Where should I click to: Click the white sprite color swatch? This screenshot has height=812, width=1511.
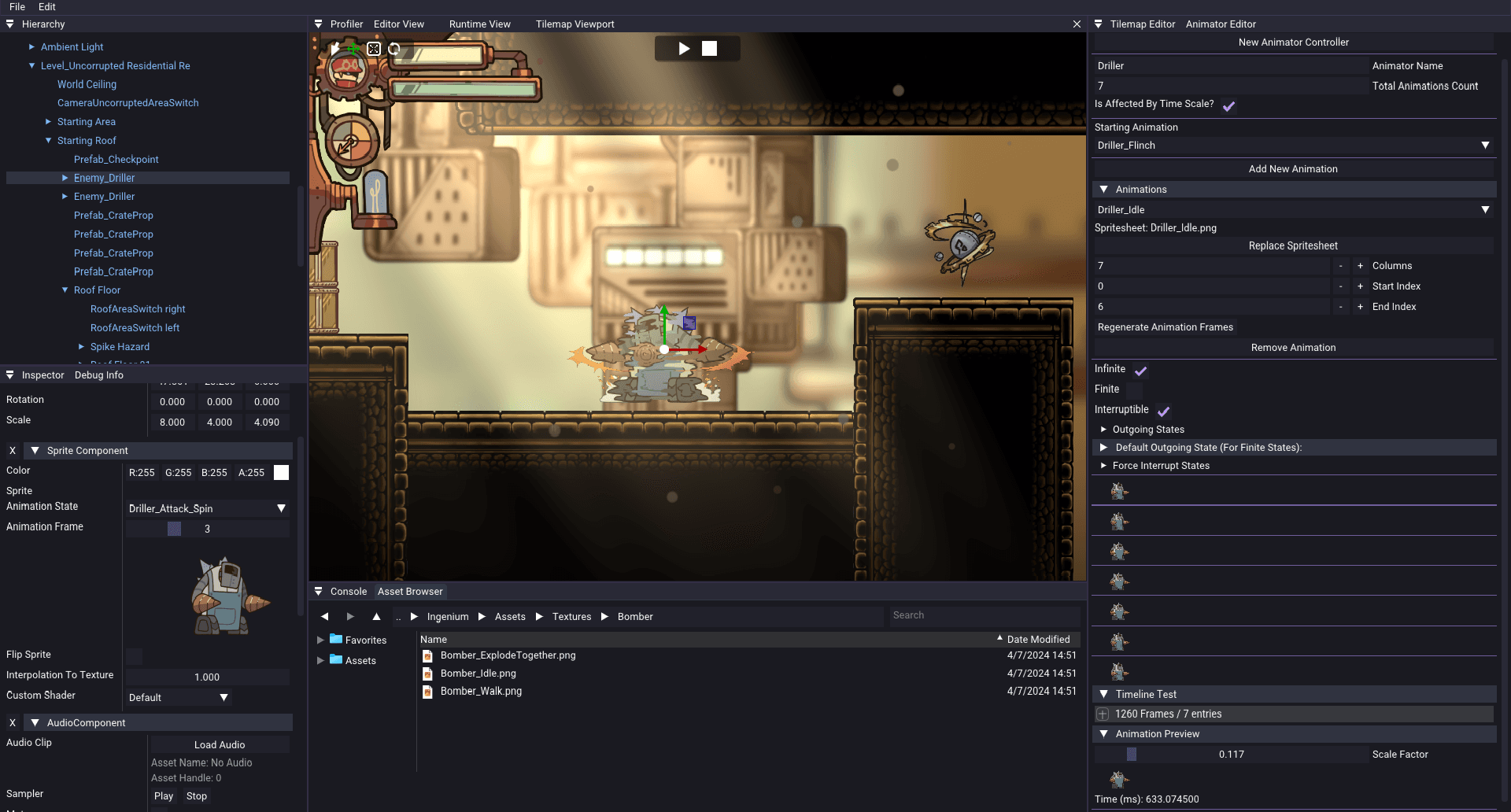pyautogui.click(x=281, y=473)
